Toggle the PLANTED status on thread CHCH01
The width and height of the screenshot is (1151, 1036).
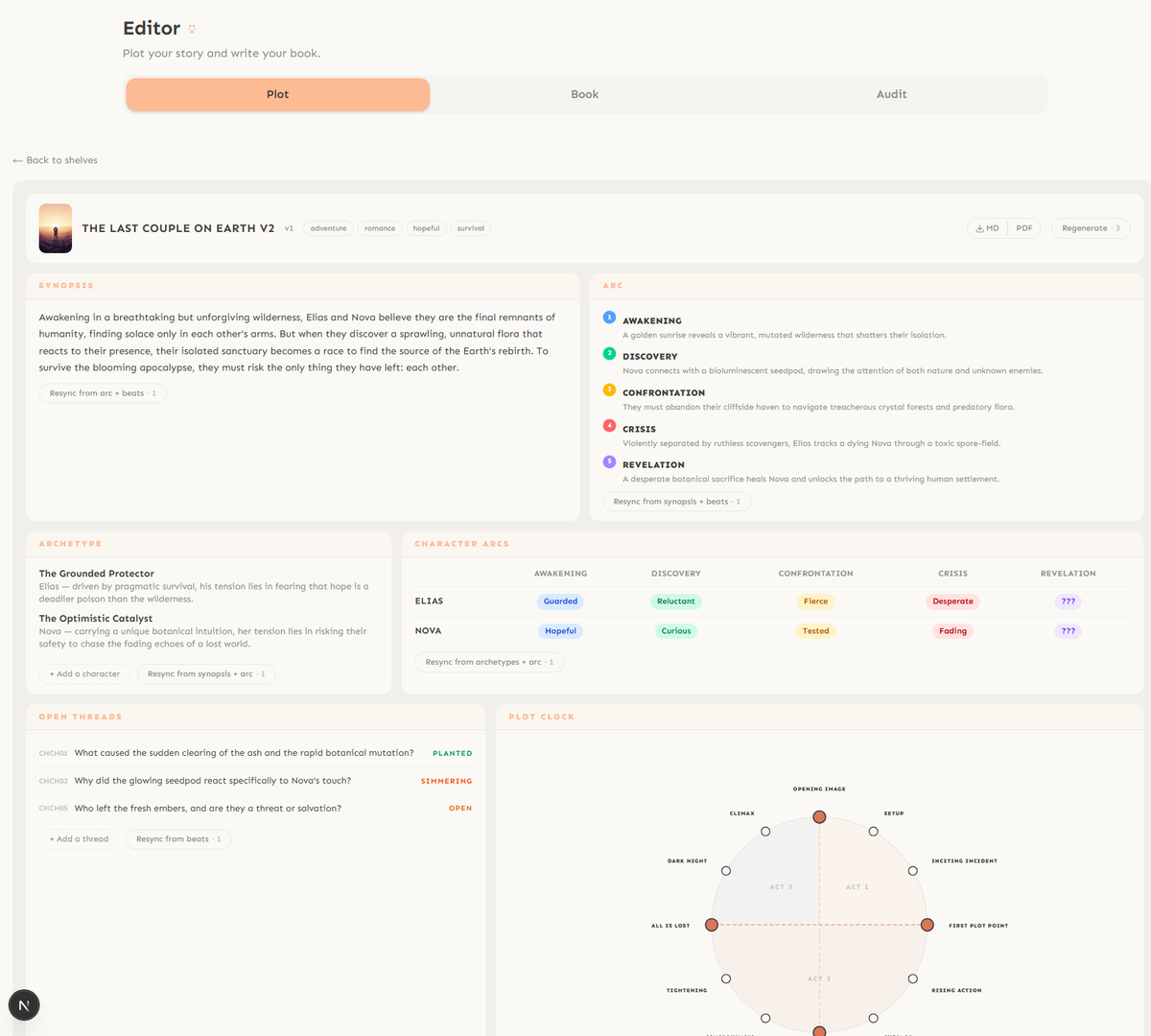pos(452,753)
